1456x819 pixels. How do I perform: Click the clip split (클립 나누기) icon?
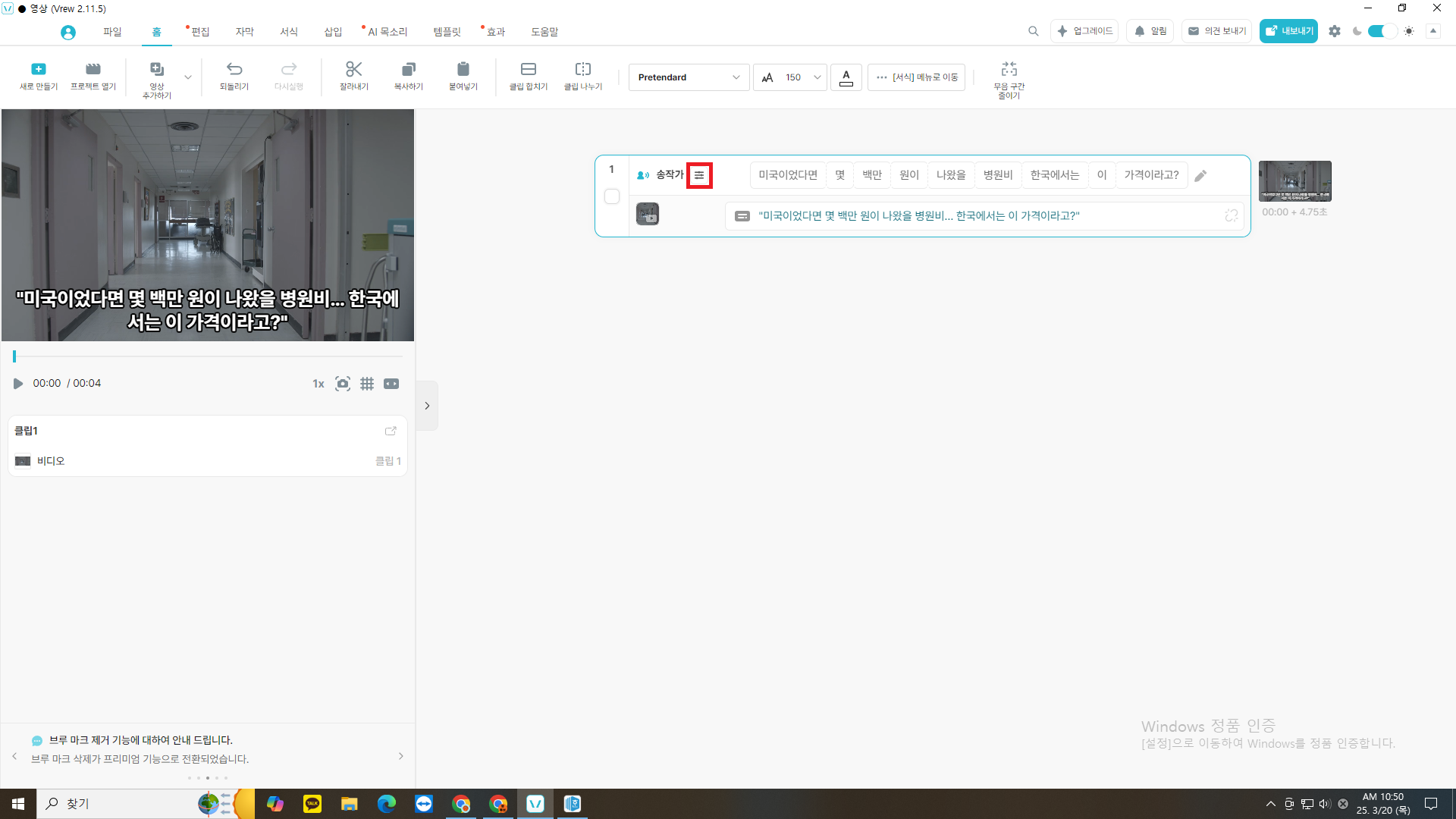(582, 70)
